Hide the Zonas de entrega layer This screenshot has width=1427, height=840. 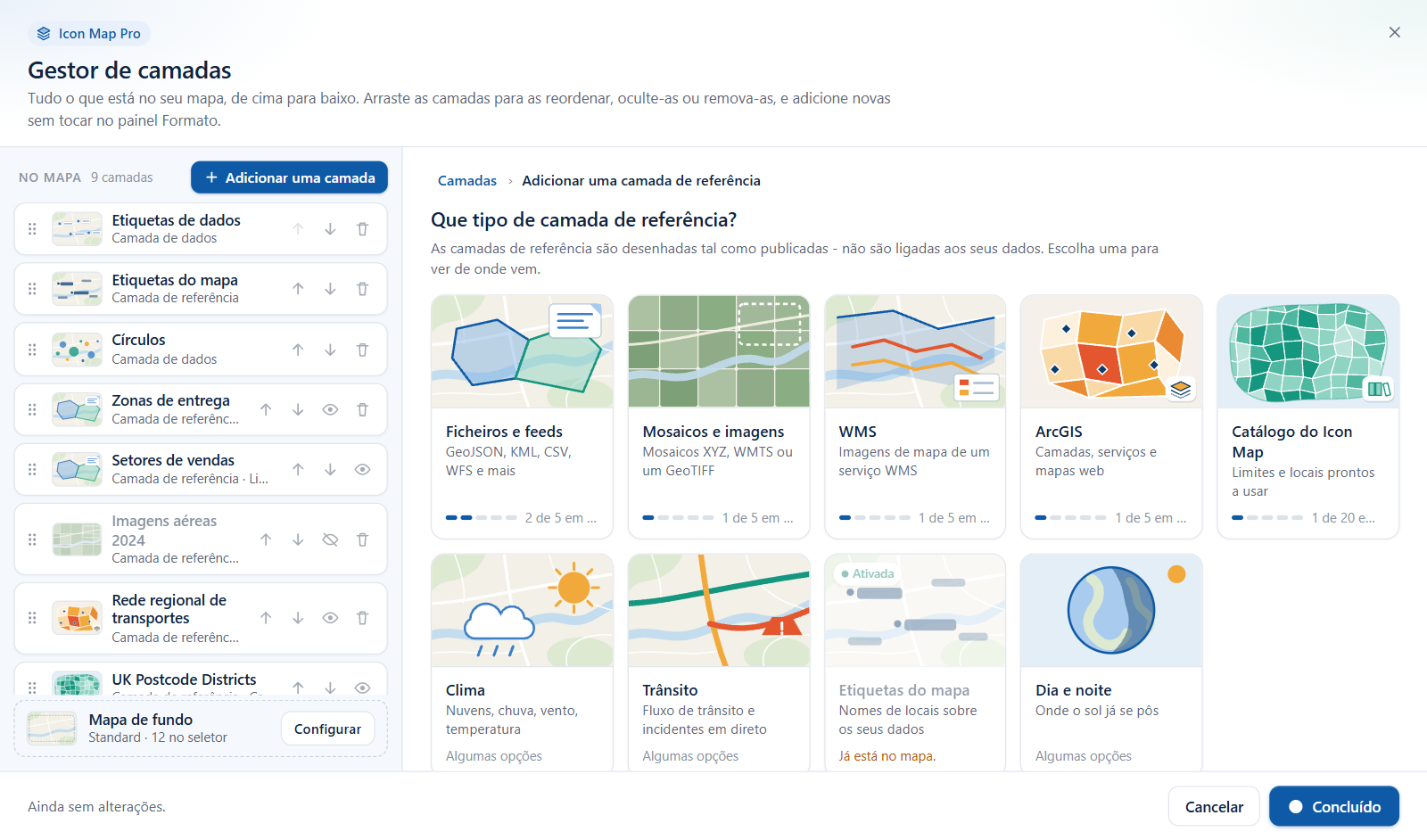point(330,410)
